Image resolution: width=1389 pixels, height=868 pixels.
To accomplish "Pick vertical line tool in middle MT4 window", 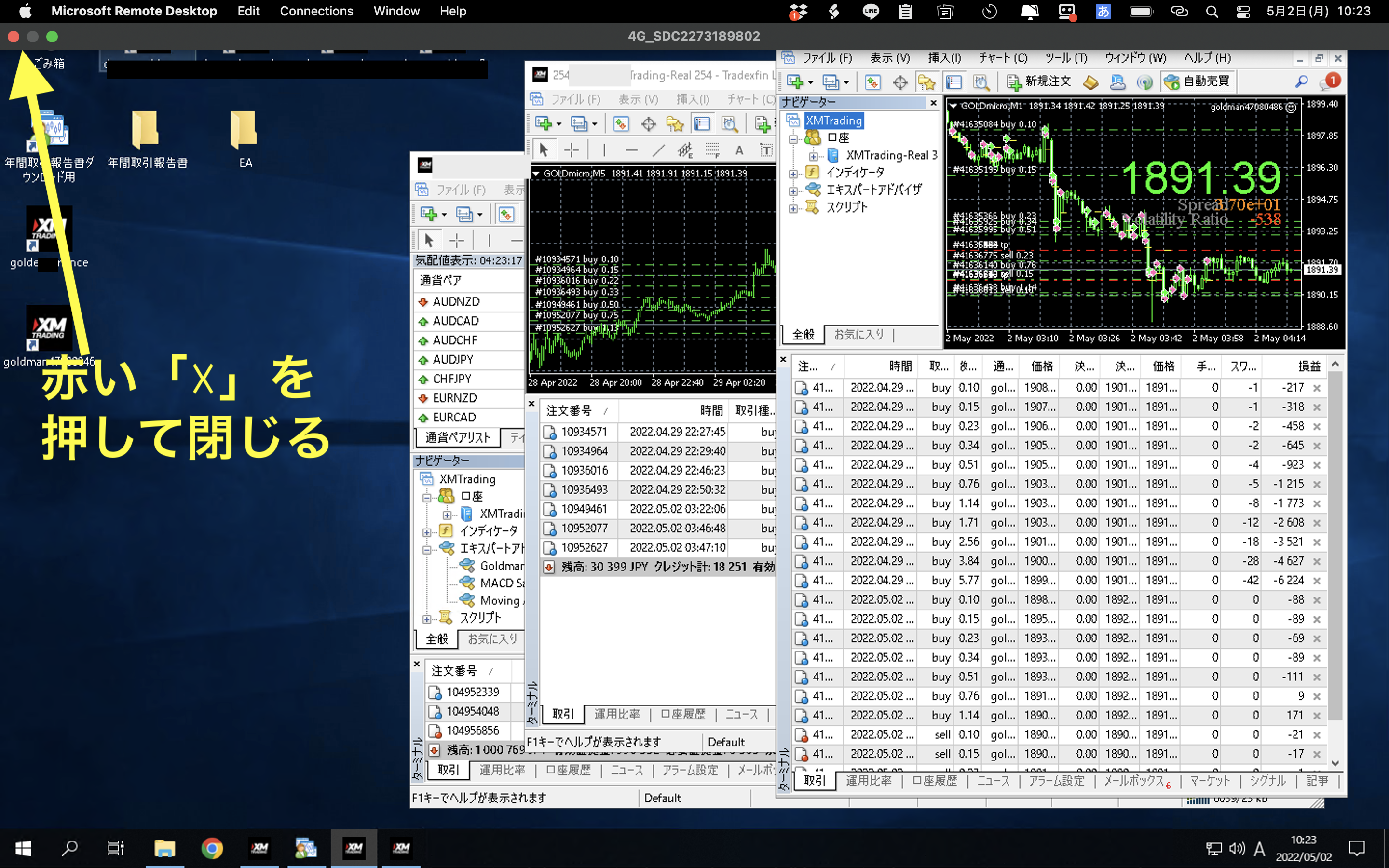I will (x=604, y=150).
